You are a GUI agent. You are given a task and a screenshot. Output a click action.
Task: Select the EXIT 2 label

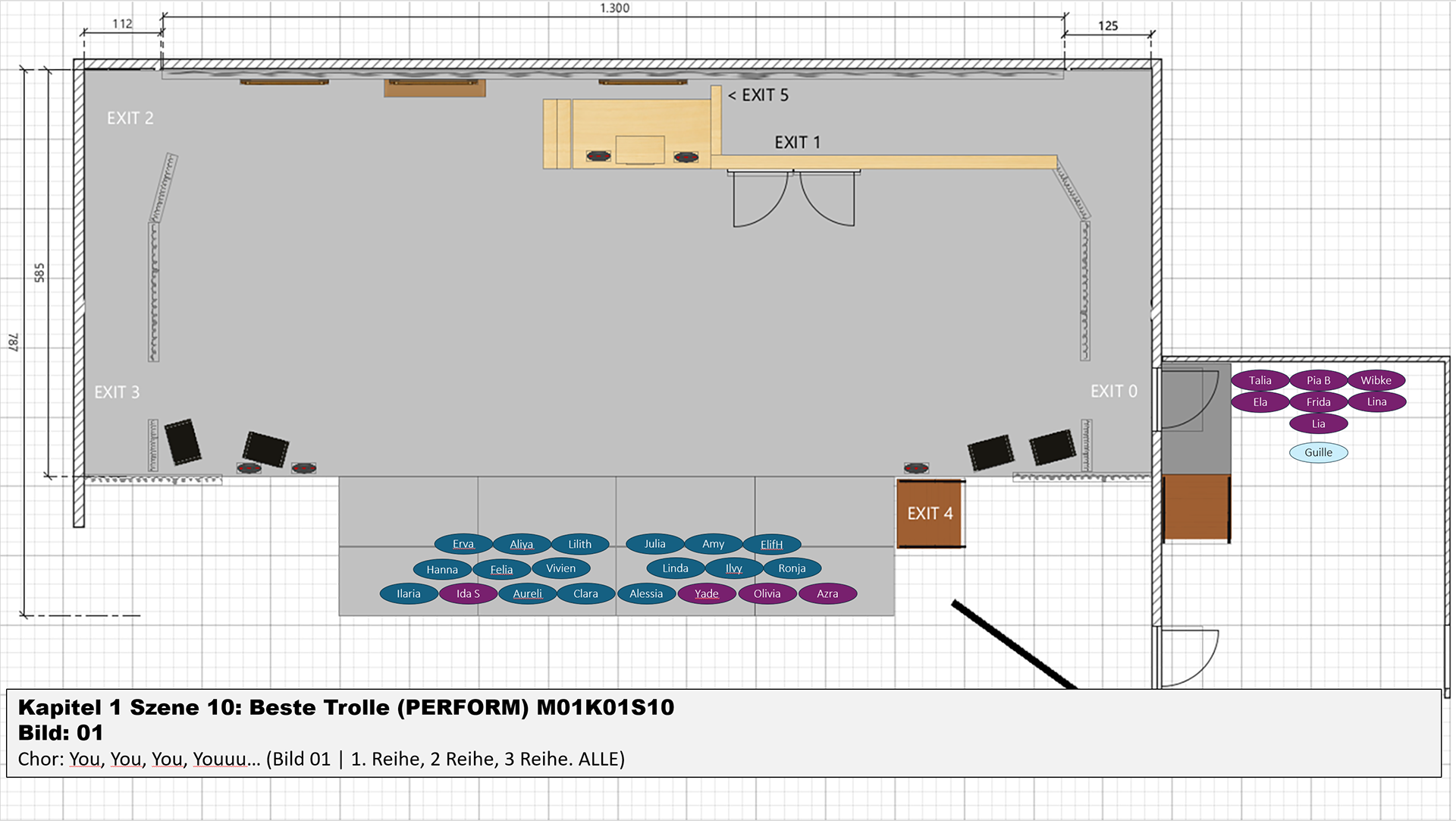130,118
